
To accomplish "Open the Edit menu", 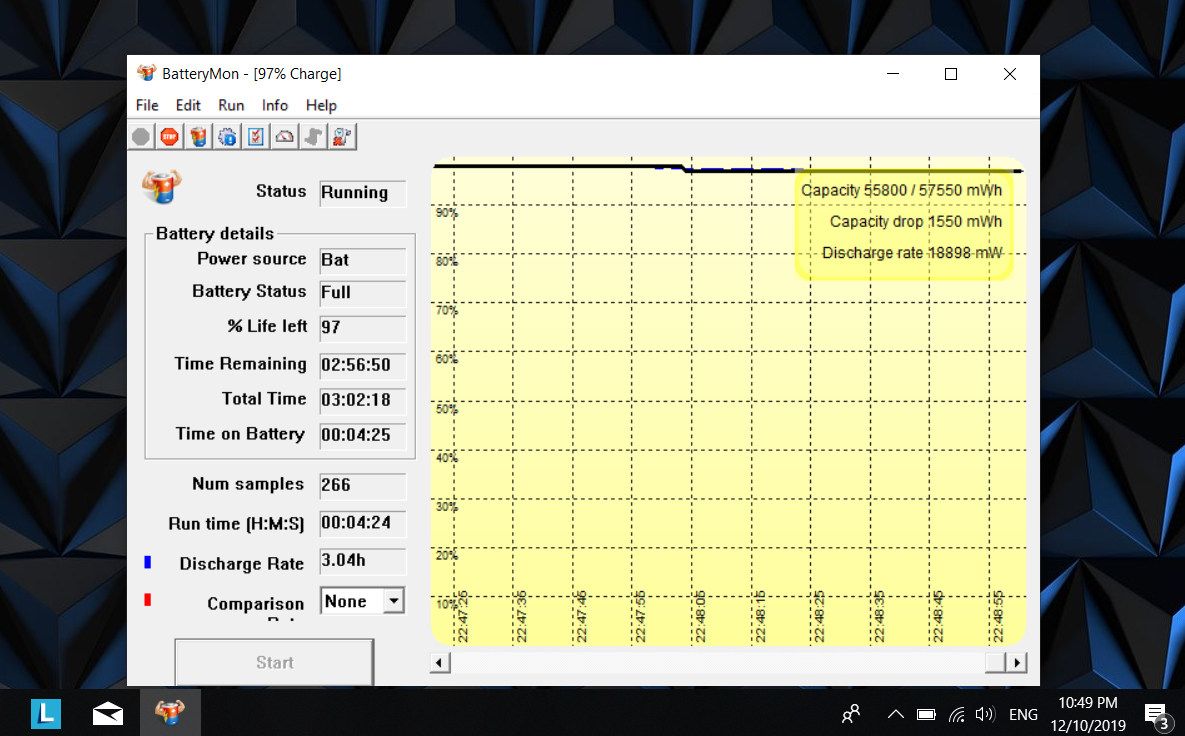I will point(188,105).
